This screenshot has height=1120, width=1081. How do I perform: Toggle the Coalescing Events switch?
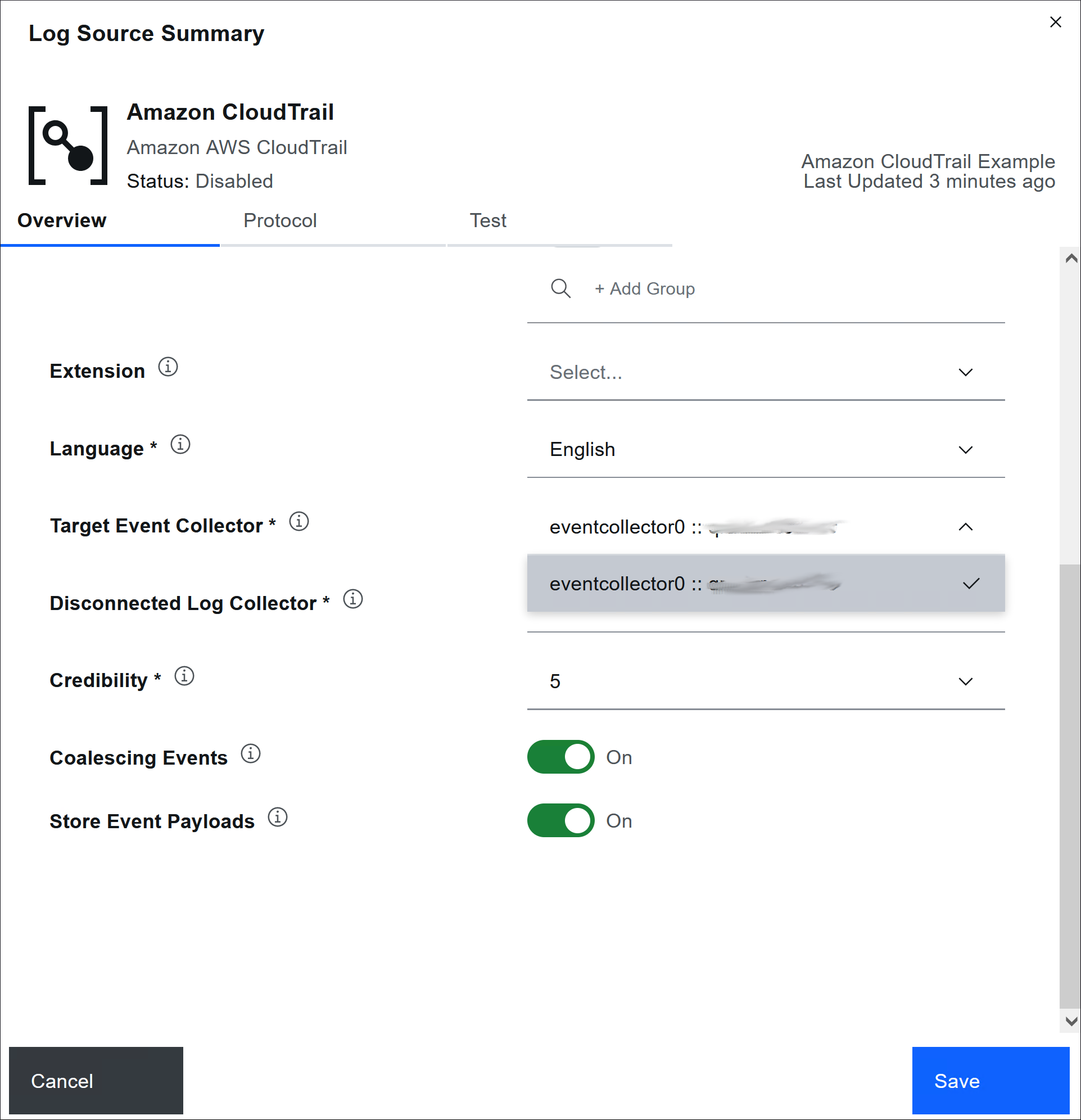[x=560, y=757]
